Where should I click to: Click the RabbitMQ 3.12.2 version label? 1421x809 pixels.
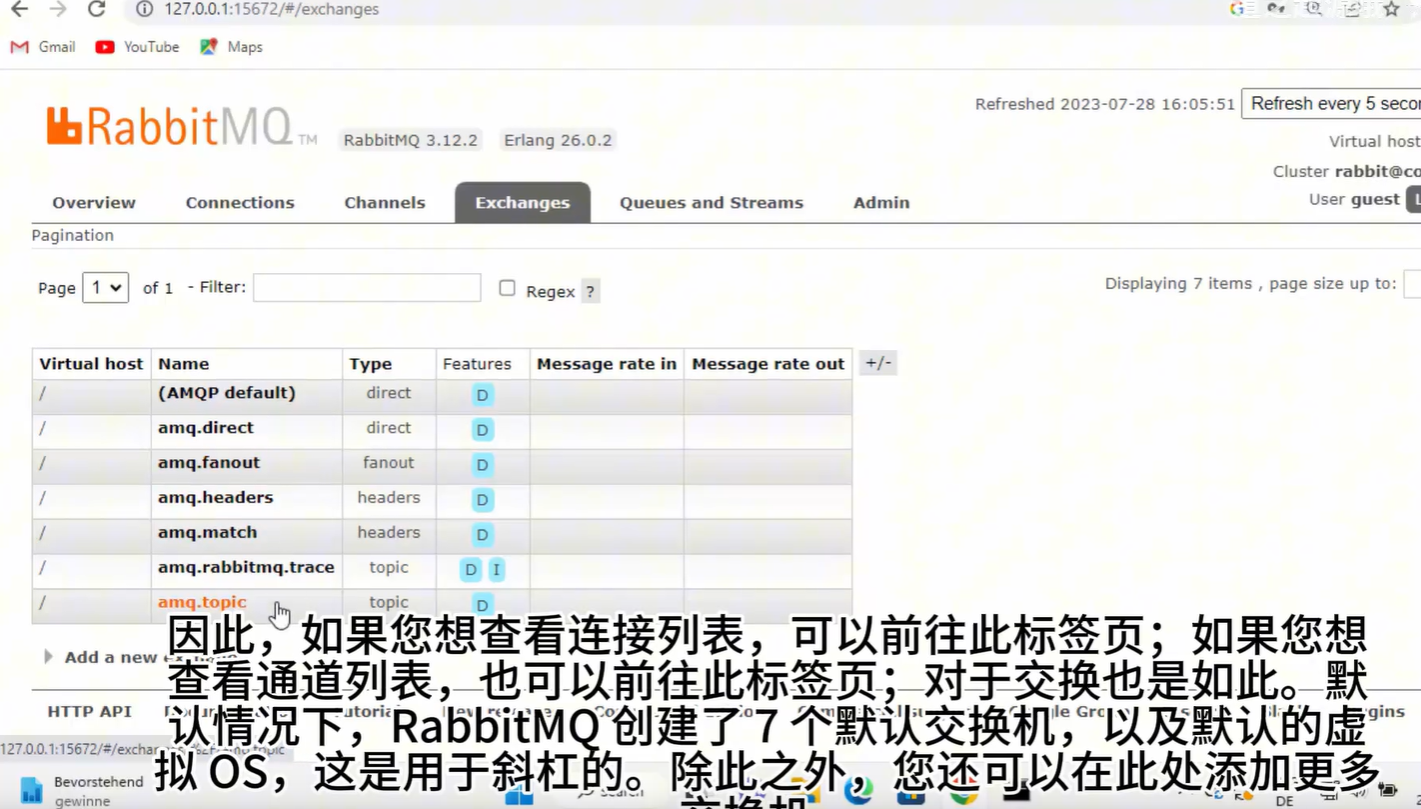pos(411,140)
